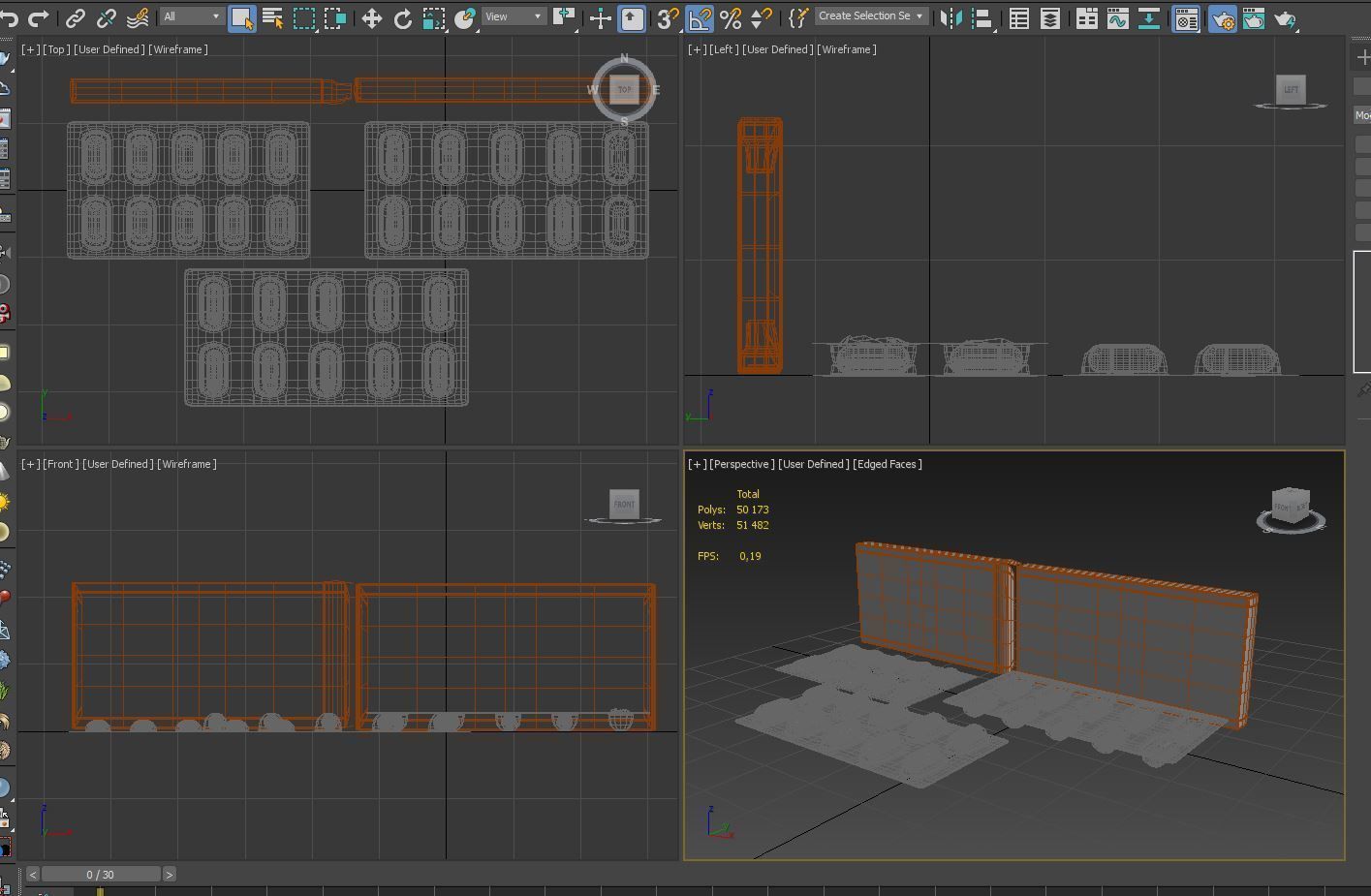Image resolution: width=1371 pixels, height=896 pixels.
Task: Click the TOP face of the ViewCube
Action: click(625, 89)
